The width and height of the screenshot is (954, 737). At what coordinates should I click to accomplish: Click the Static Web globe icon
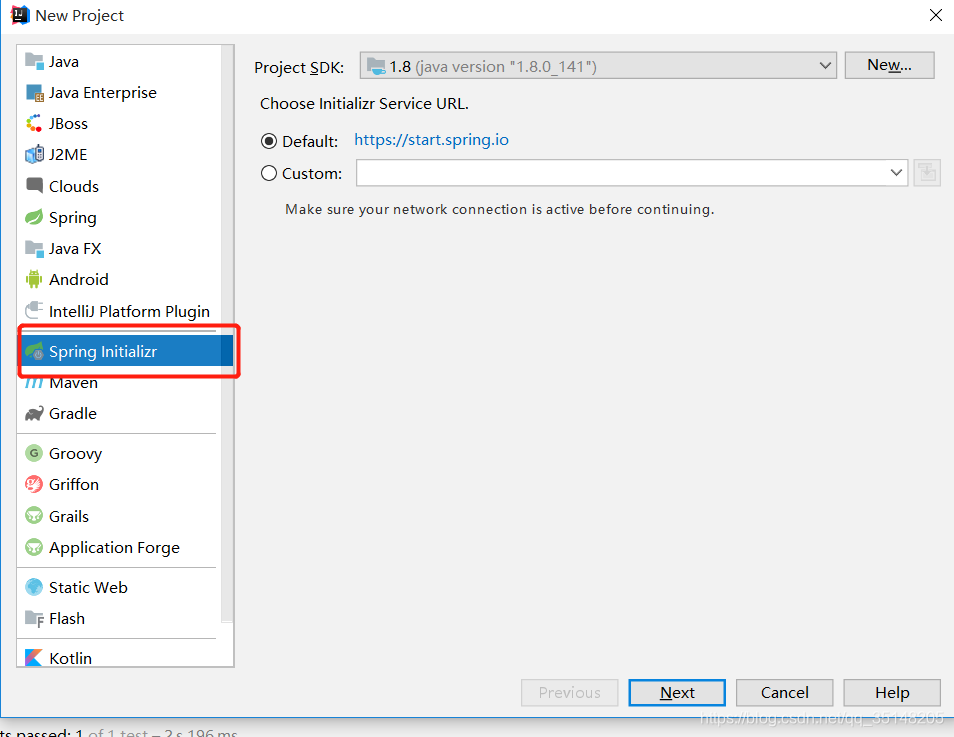[34, 587]
